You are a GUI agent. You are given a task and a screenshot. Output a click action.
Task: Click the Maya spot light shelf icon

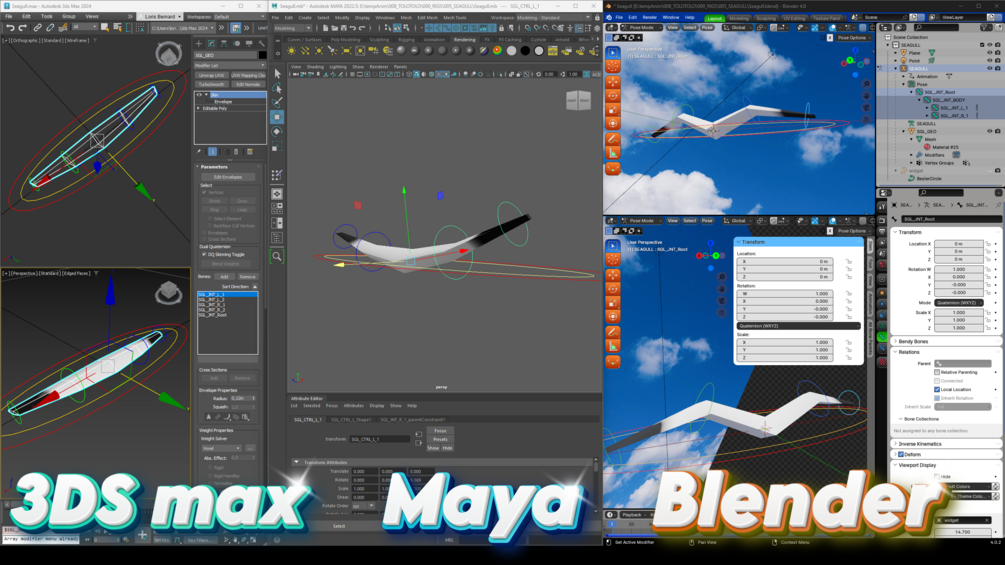332,51
